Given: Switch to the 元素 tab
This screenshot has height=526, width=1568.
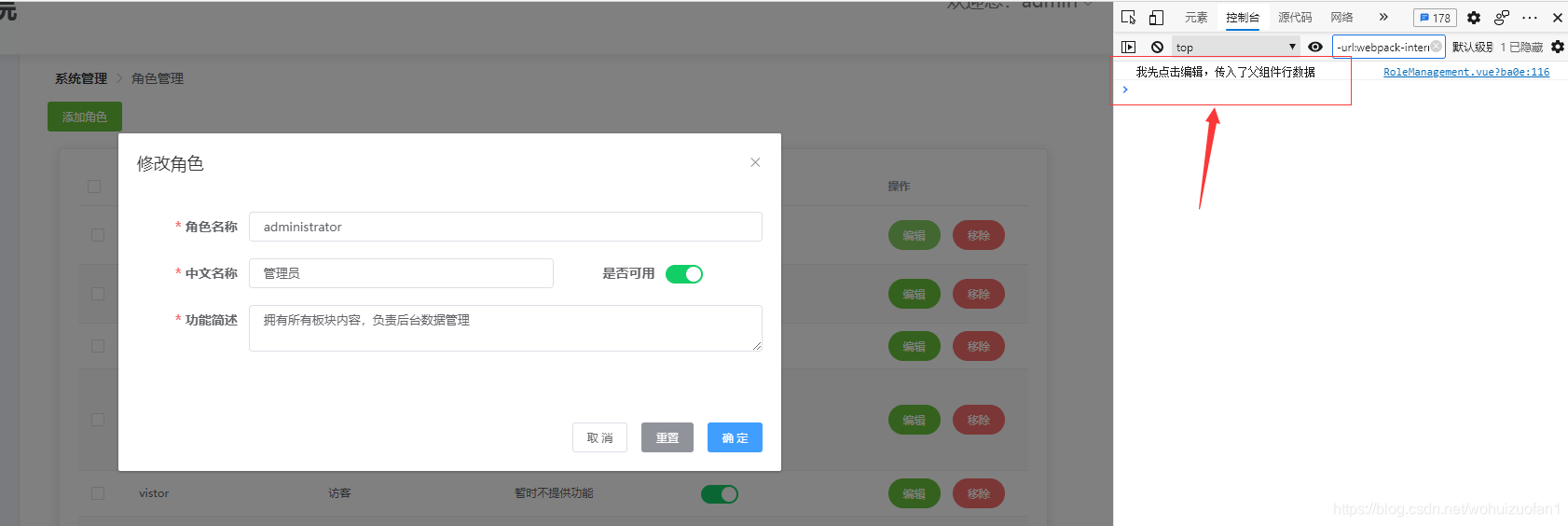Looking at the screenshot, I should [1196, 18].
